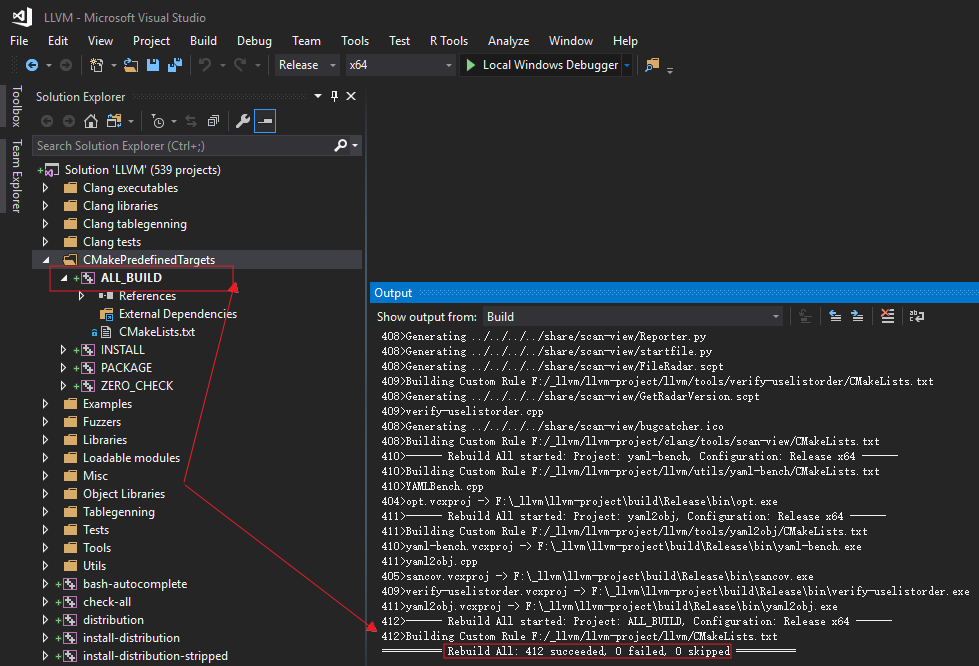
Task: Open the Build menu
Action: 204,41
